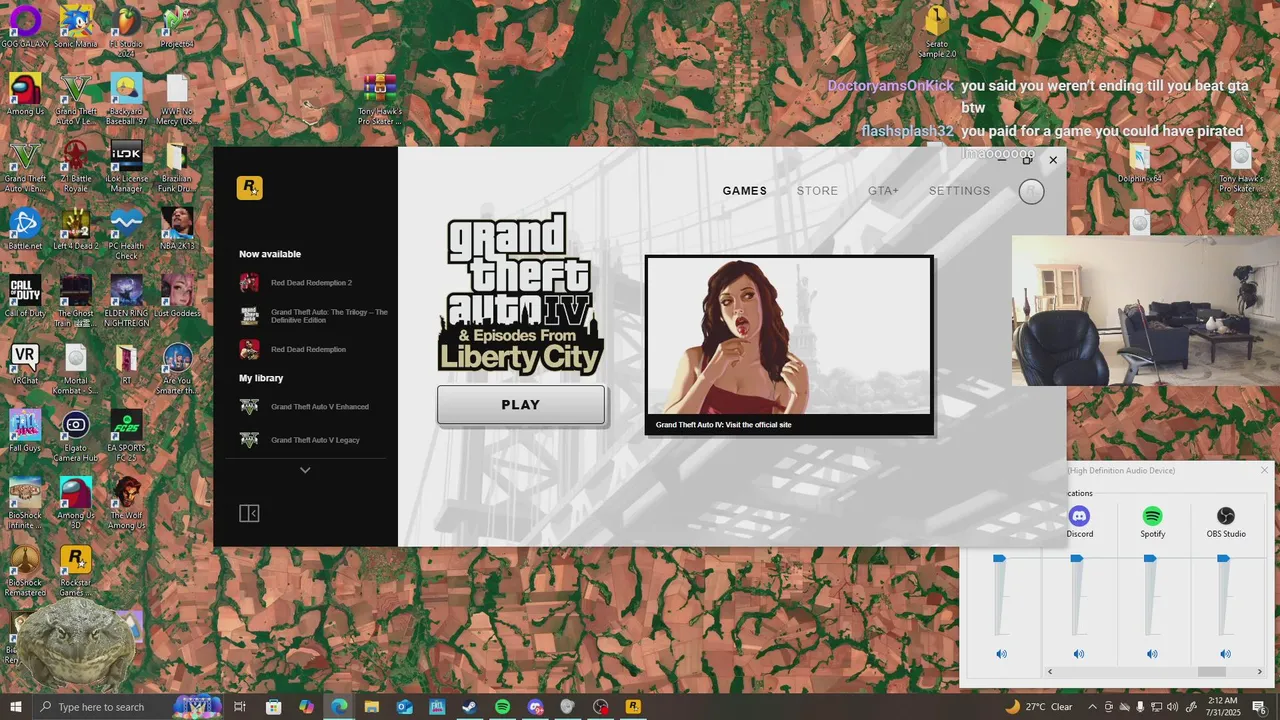Open iLok License Manager desktop icon
The height and width of the screenshot is (720, 1280).
click(x=126, y=166)
